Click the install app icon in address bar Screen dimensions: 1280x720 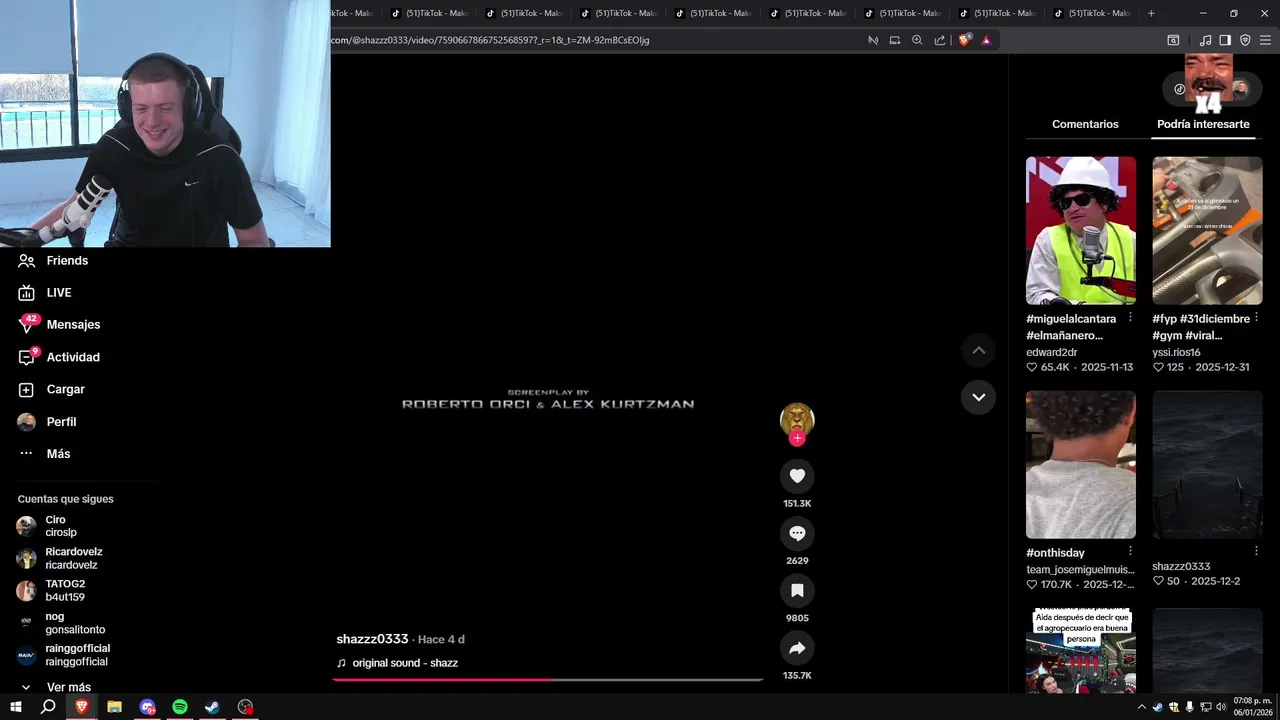pos(895,40)
